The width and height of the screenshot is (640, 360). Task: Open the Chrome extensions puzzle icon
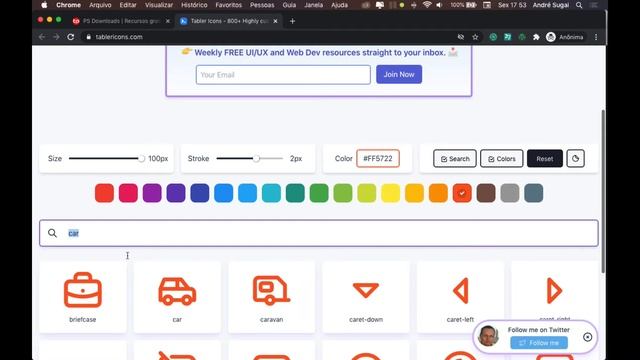536,37
